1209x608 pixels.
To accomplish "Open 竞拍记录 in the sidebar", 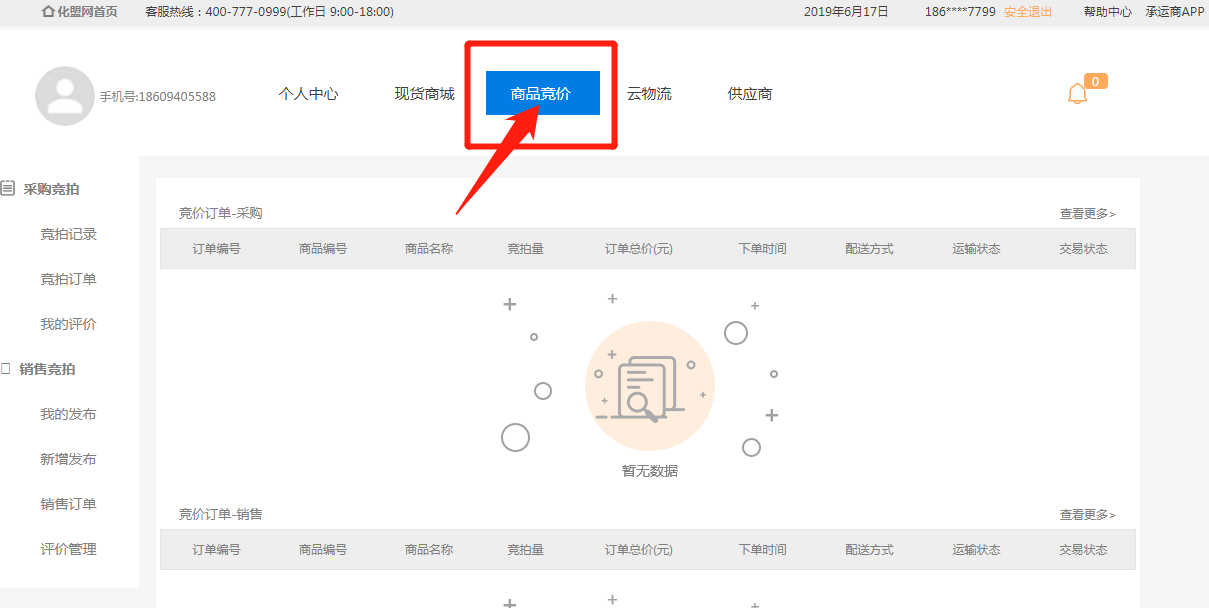I will [x=68, y=234].
